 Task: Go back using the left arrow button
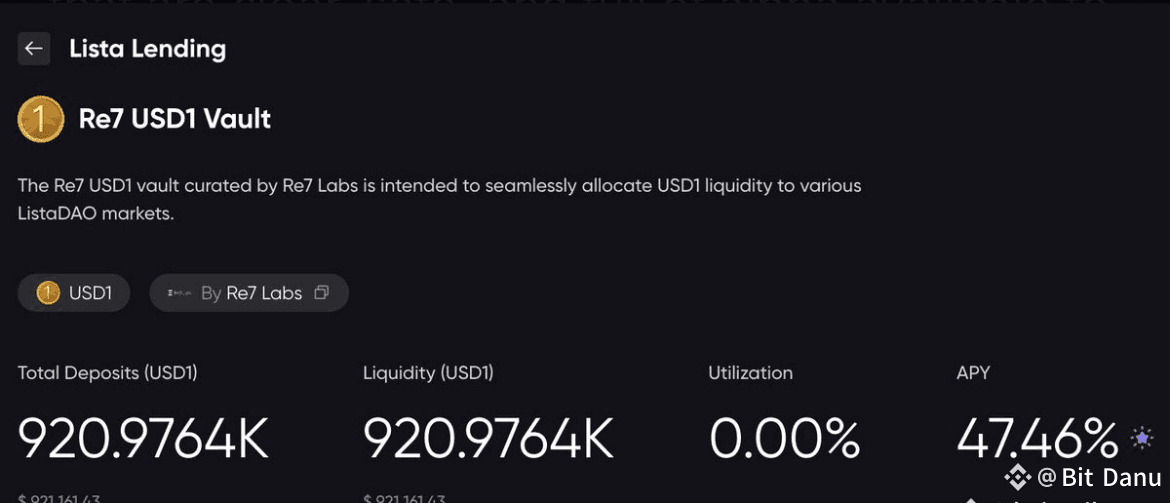[x=34, y=49]
